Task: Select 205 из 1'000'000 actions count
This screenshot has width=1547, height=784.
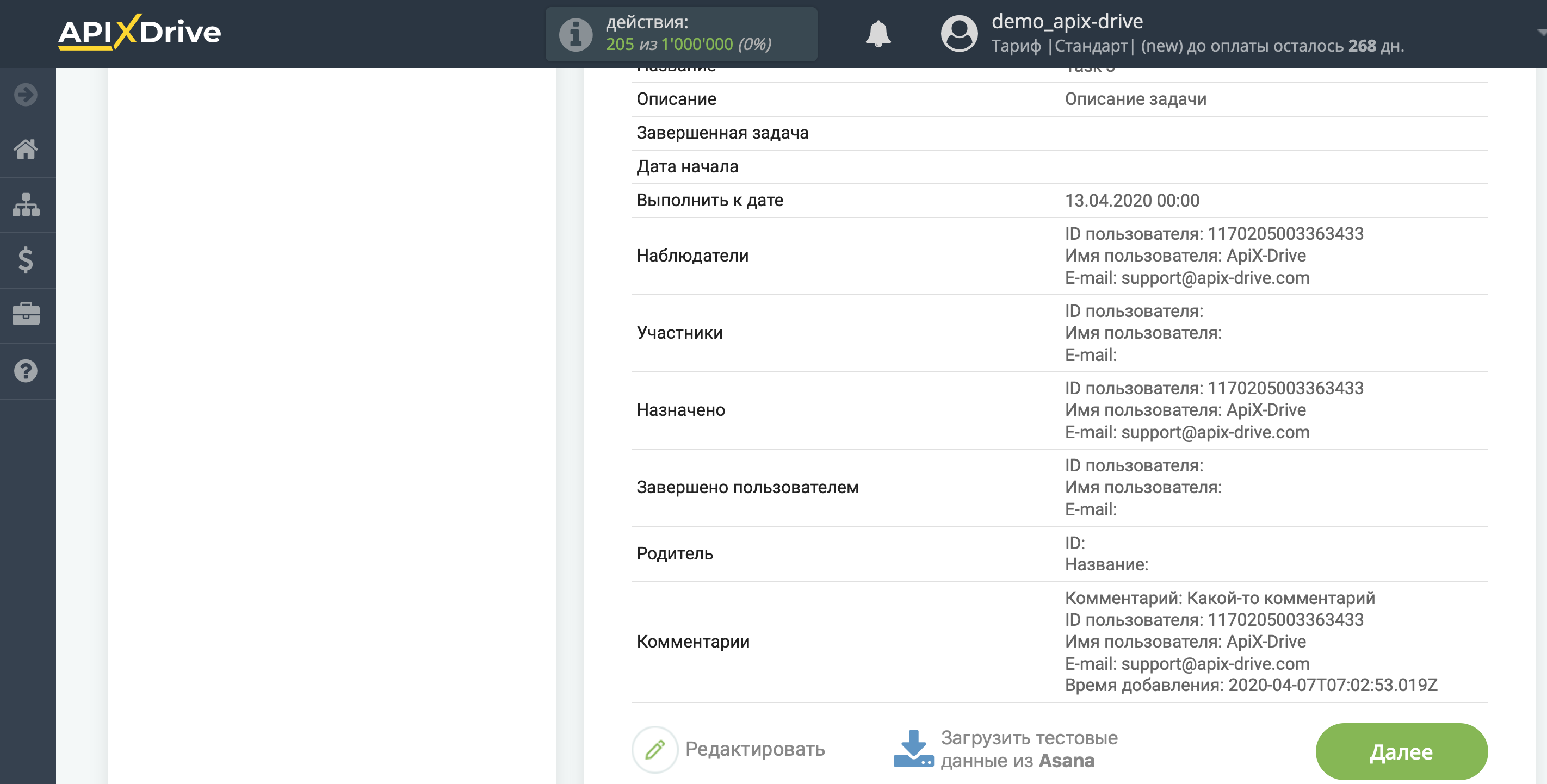Action: pyautogui.click(x=669, y=45)
